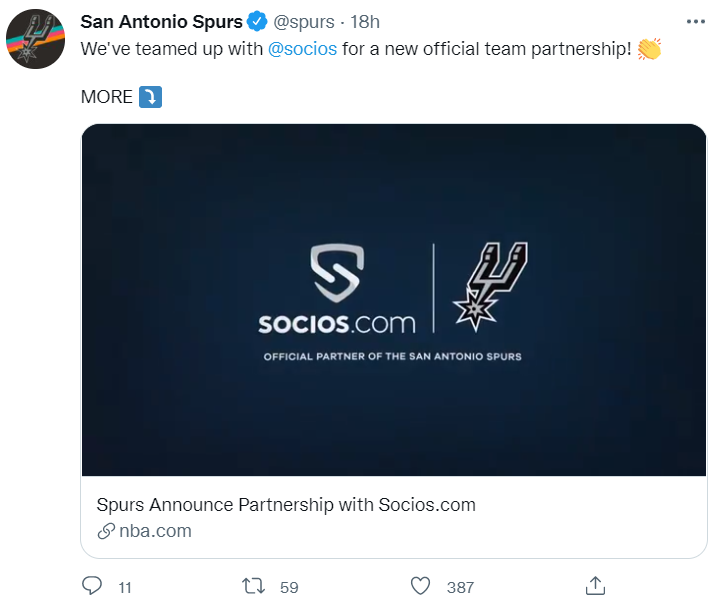
Task: Open the @socios mention link
Action: [x=302, y=49]
